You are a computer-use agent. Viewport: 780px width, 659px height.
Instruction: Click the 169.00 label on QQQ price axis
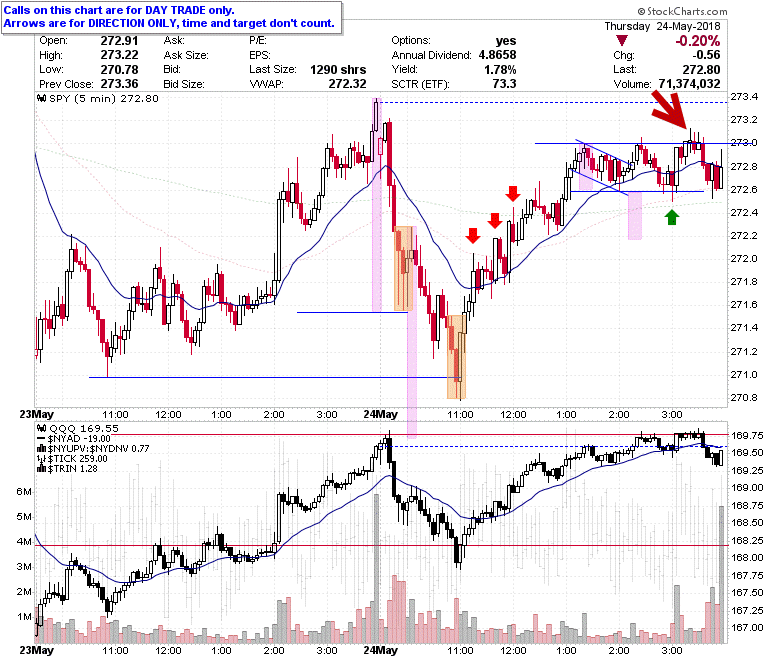(747, 488)
